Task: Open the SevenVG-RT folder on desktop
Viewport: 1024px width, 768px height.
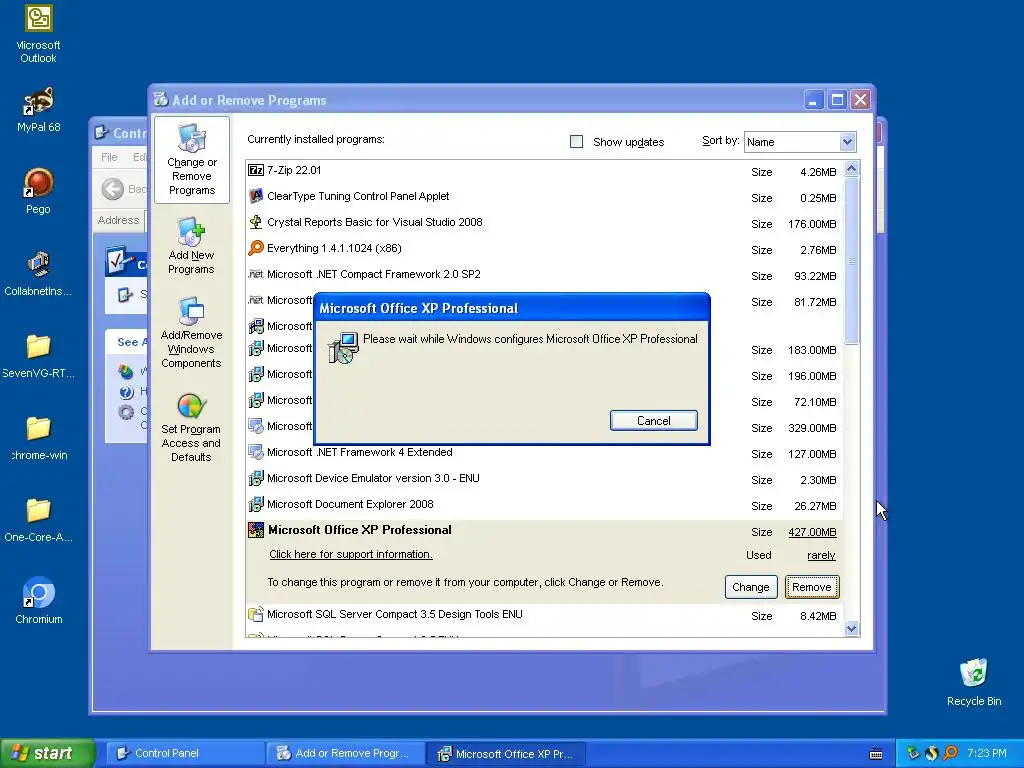Action: 39,356
